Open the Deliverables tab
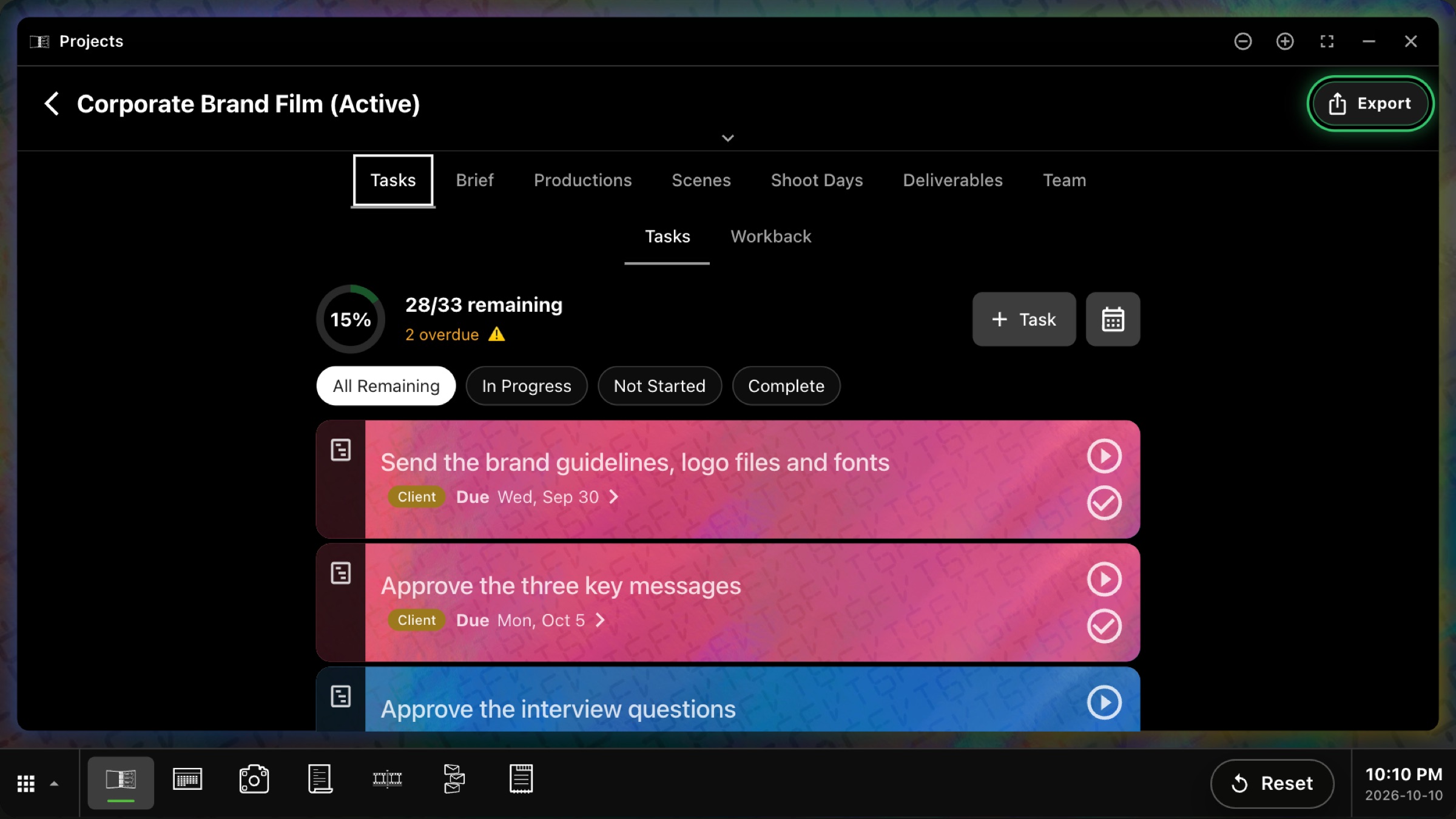The width and height of the screenshot is (1456, 819). pos(952,180)
